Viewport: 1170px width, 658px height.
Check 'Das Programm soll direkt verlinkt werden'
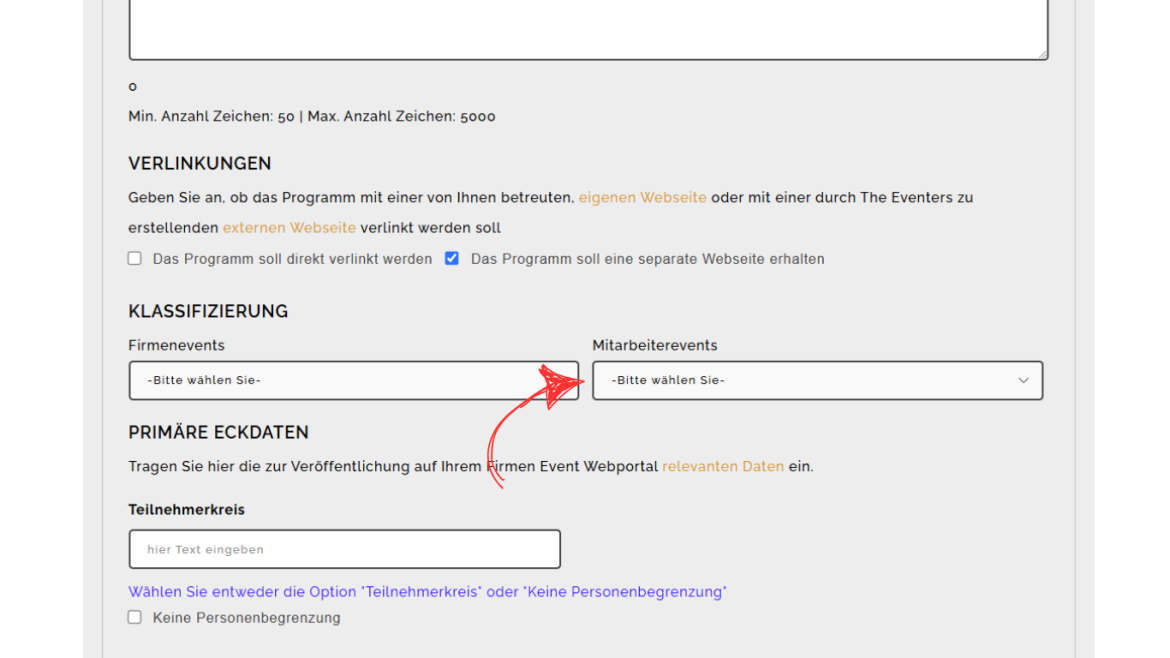coord(134,258)
